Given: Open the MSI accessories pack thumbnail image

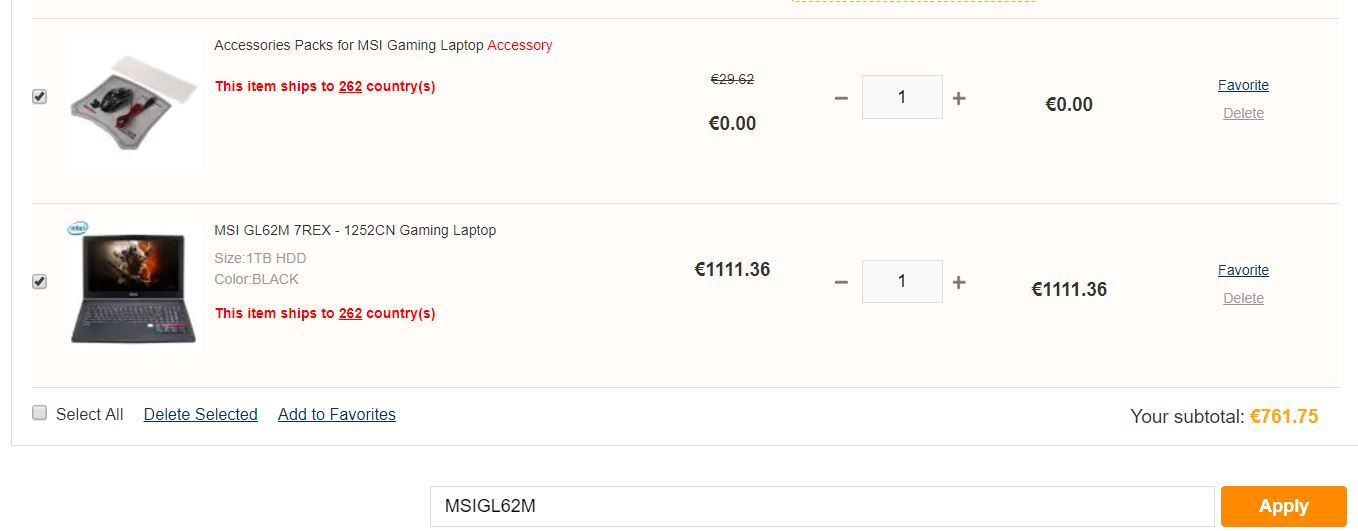Looking at the screenshot, I should [133, 101].
